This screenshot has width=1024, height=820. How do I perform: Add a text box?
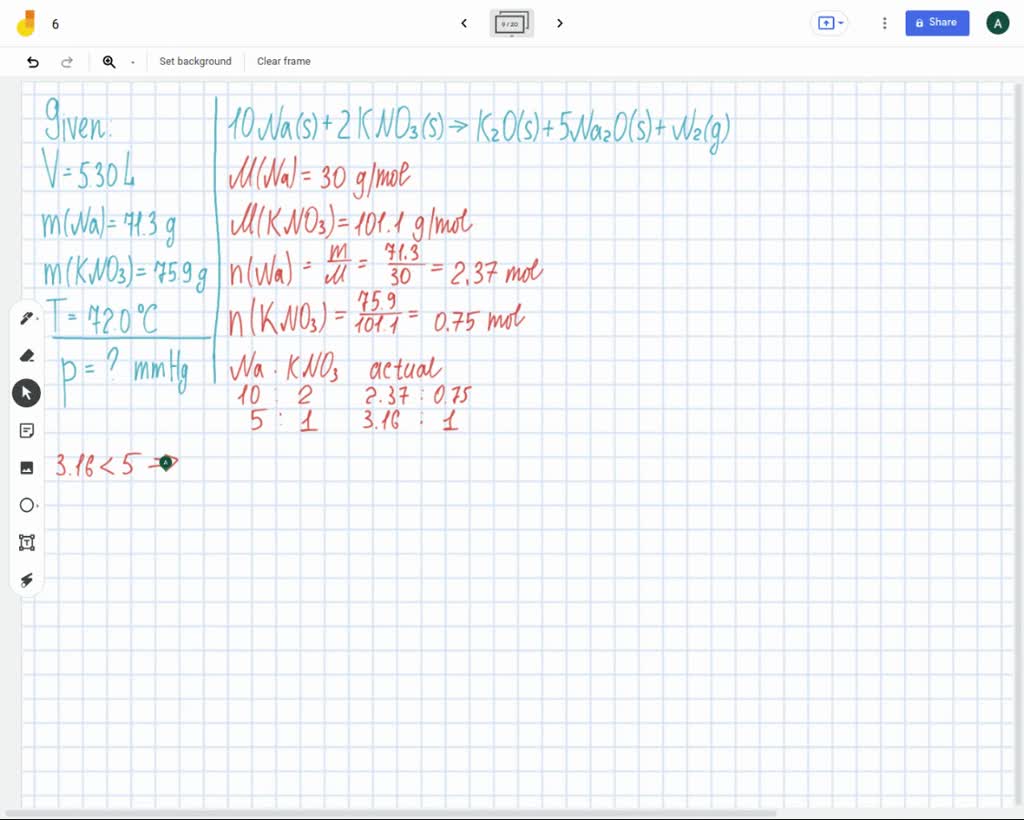[27, 543]
